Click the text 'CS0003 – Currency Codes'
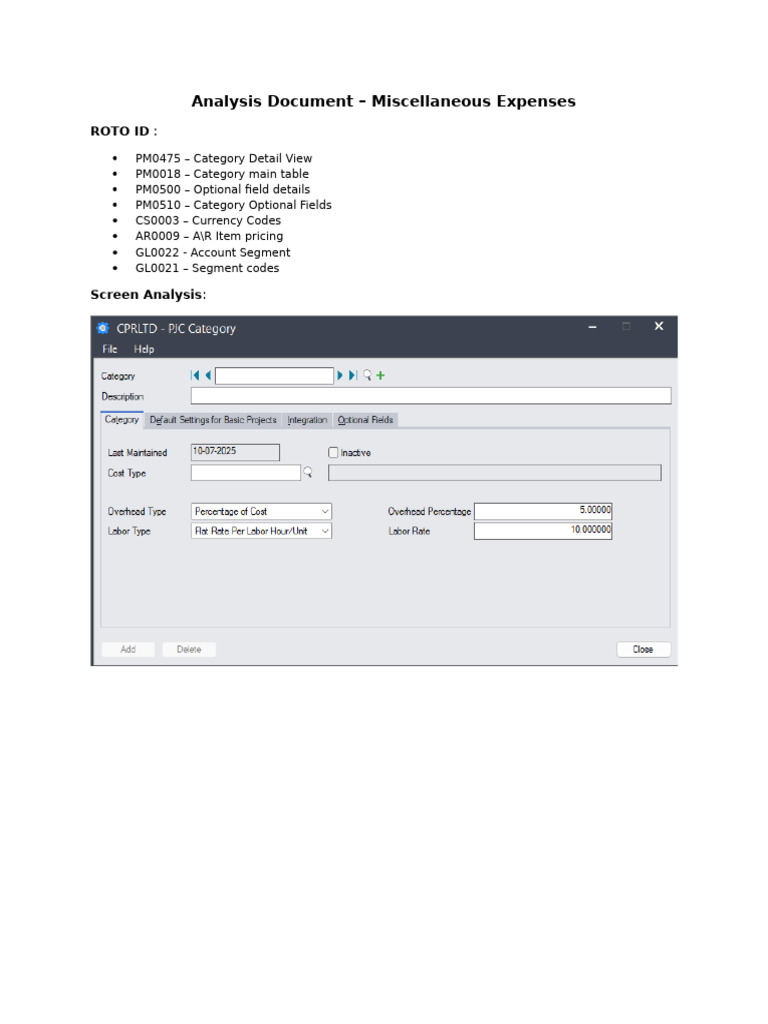The image size is (768, 1024). tap(208, 221)
